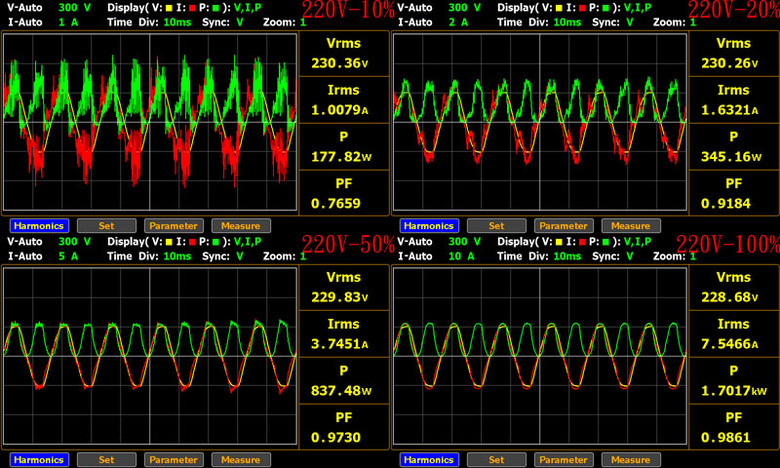Select the Irms reading 1.6321A
780x468 pixels.
click(x=729, y=110)
